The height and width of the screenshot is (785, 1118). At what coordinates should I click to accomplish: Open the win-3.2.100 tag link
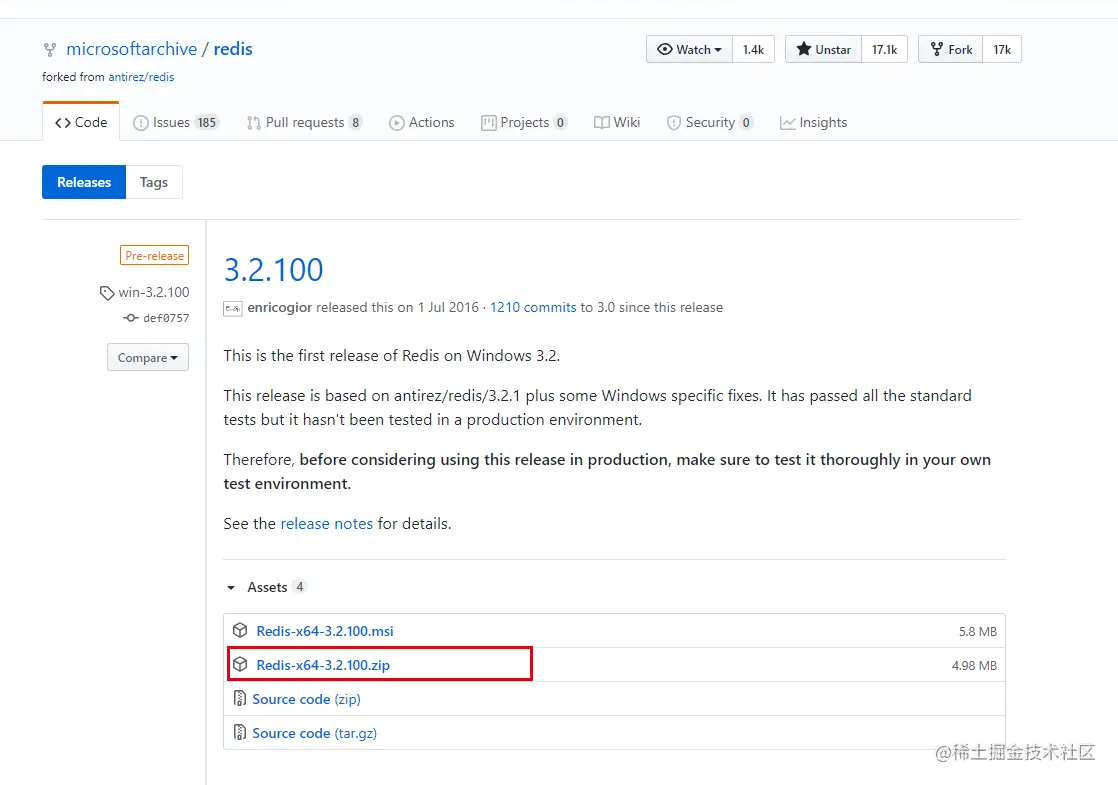154,292
